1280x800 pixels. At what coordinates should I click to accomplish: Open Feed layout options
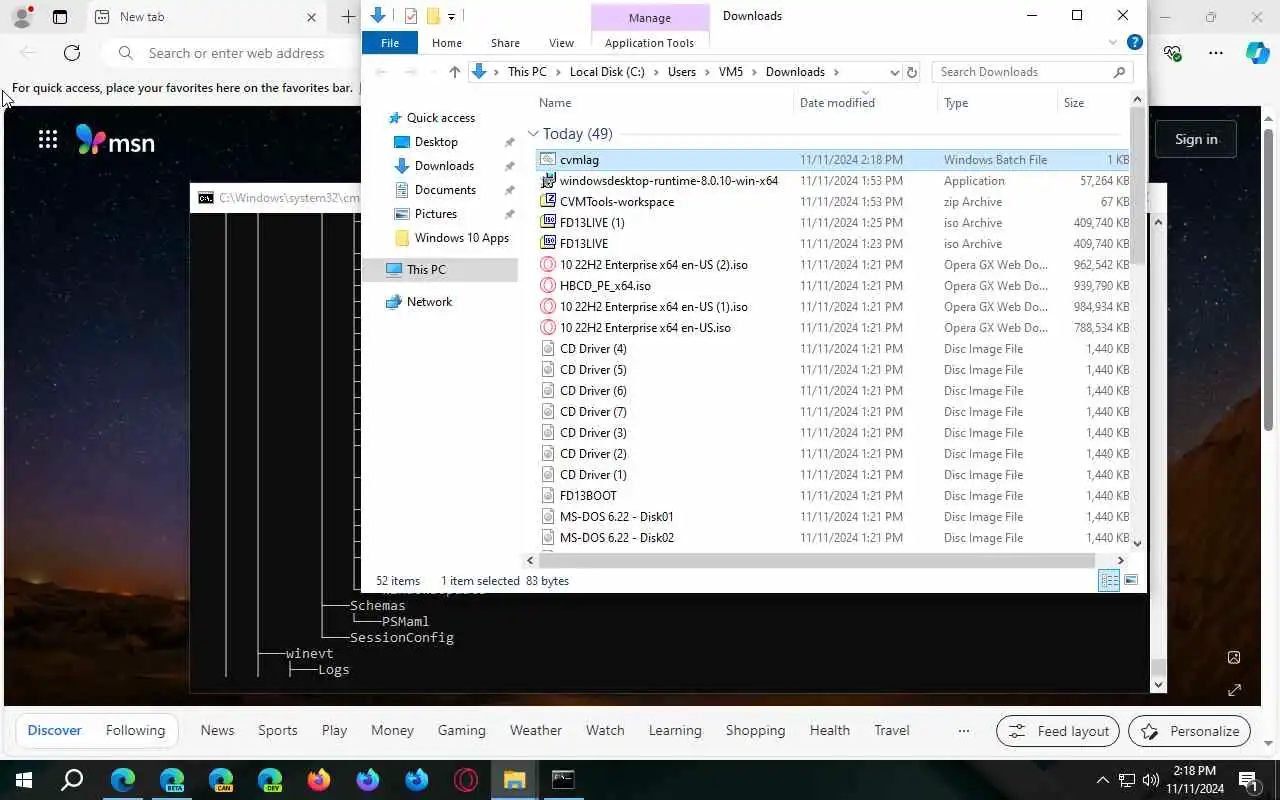click(x=1058, y=731)
